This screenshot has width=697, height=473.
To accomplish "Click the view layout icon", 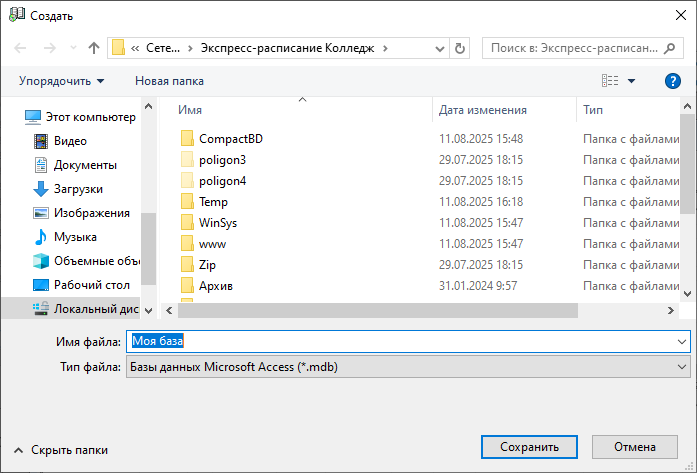I will pos(610,80).
